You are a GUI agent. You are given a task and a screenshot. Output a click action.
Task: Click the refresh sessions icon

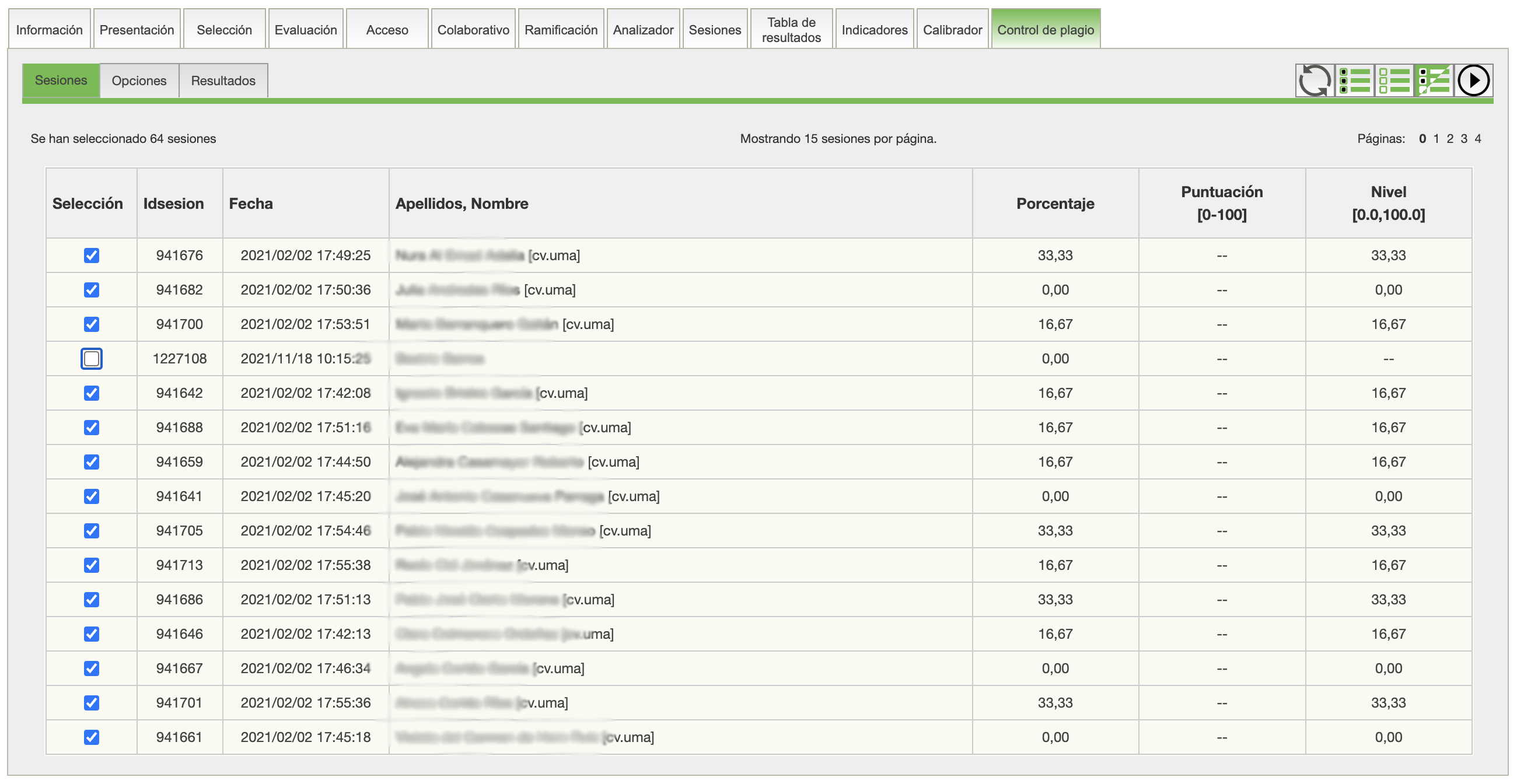tap(1314, 80)
